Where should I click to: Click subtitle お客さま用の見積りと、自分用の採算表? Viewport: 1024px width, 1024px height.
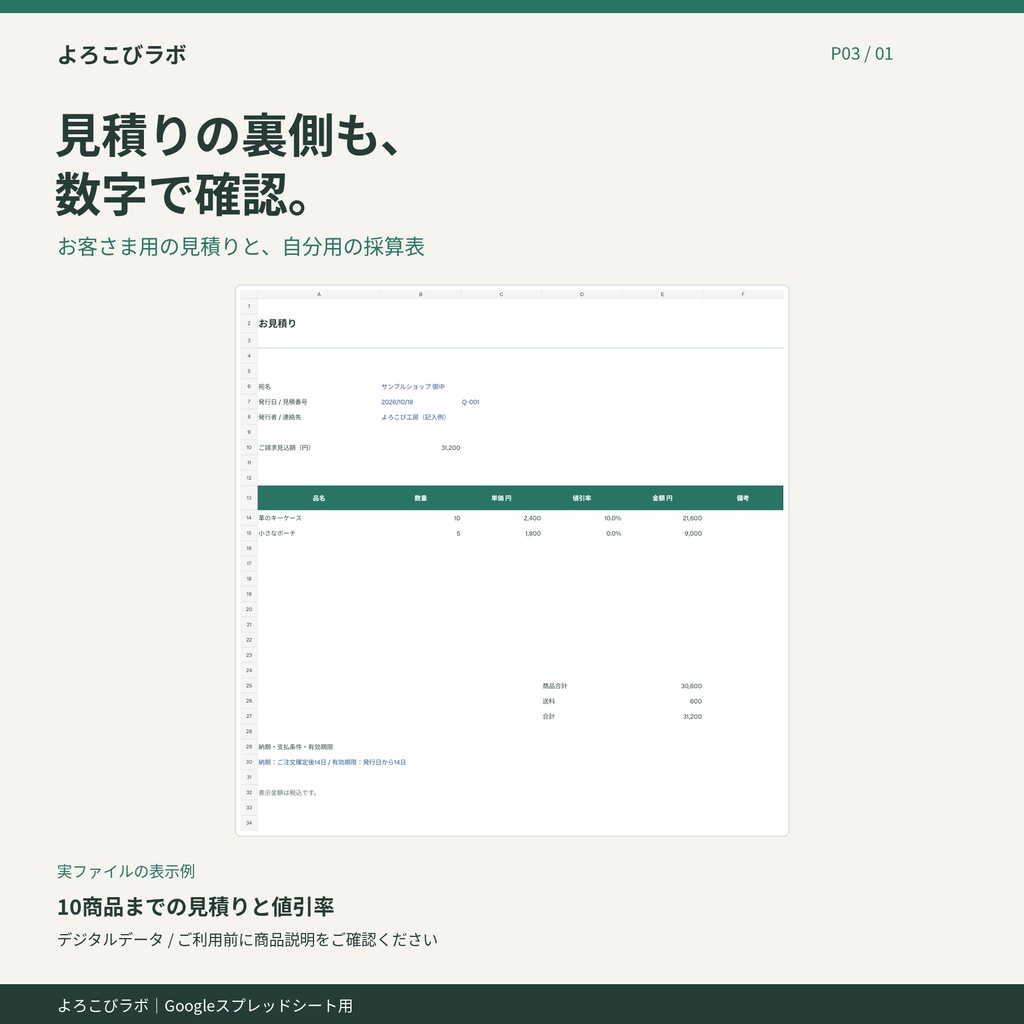pyautogui.click(x=241, y=246)
